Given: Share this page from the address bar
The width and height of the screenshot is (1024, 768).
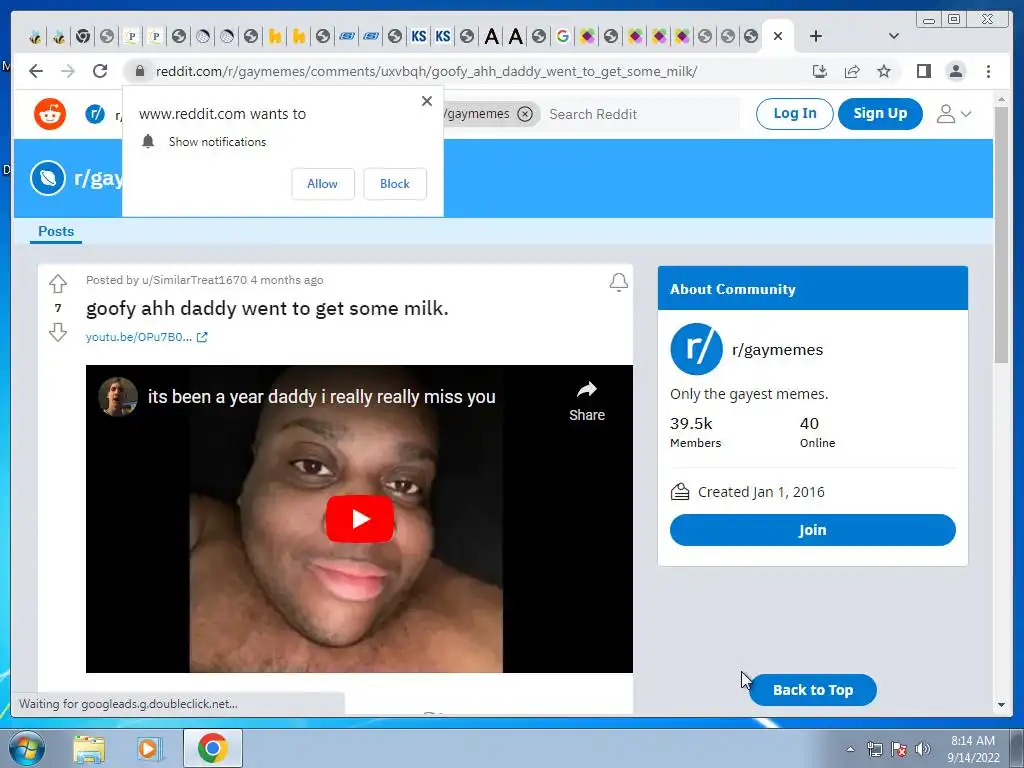Looking at the screenshot, I should 852,71.
